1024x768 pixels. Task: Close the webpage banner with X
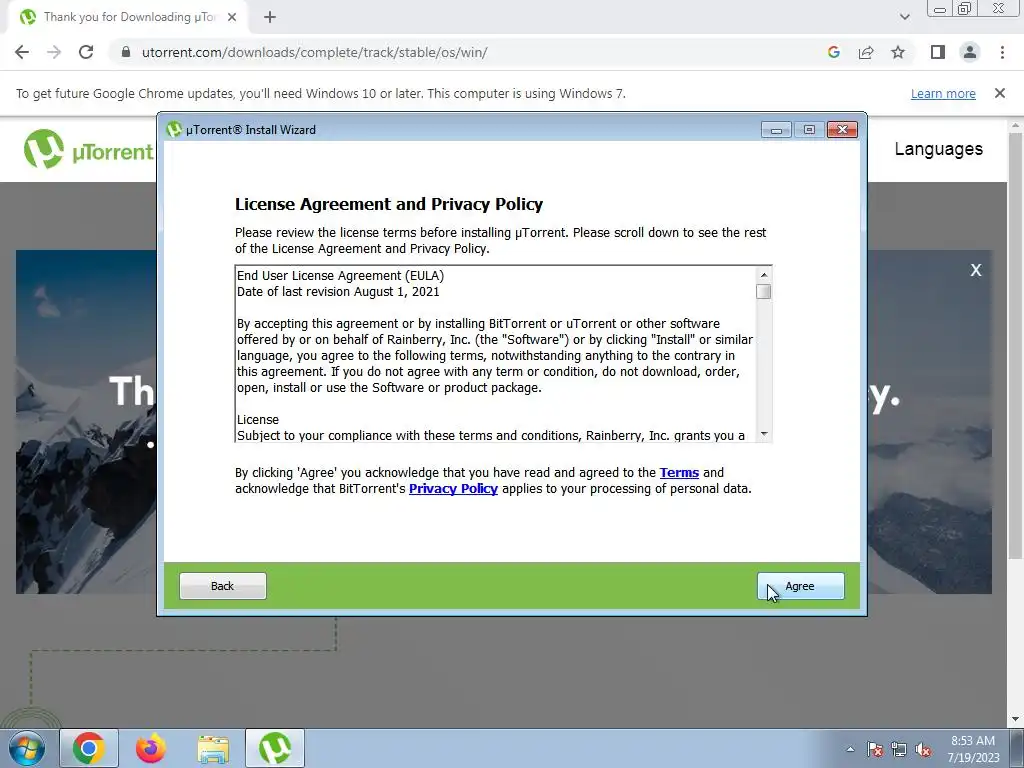(976, 270)
